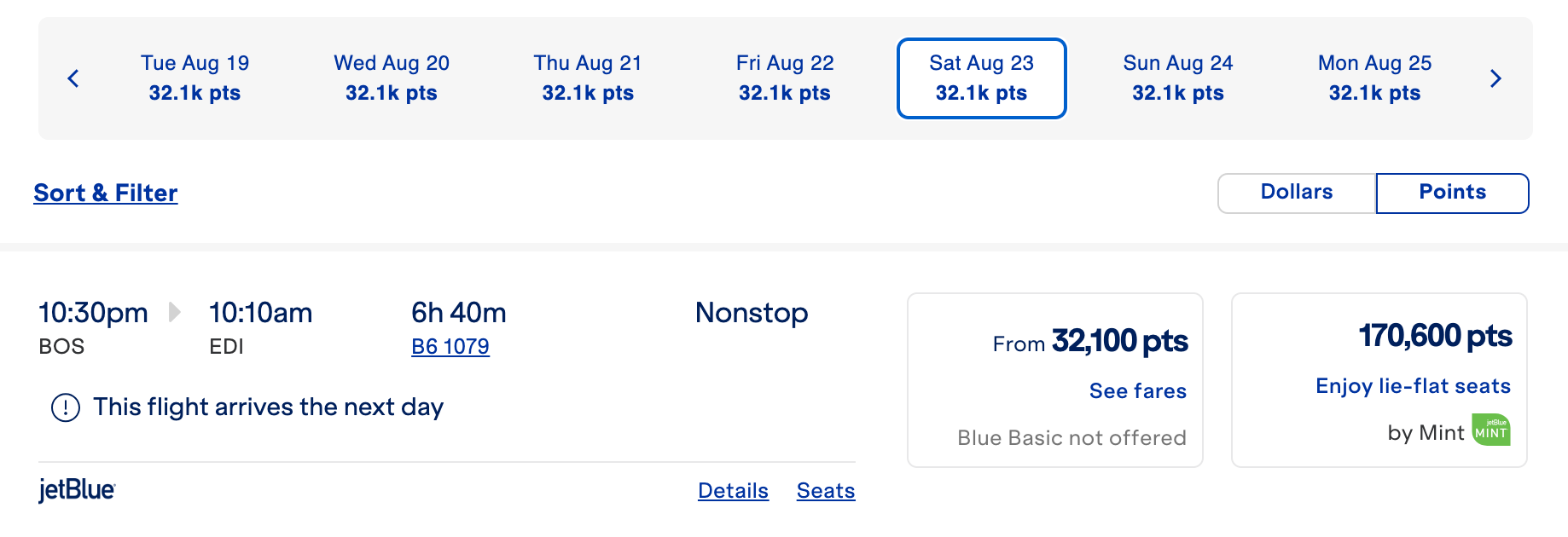Click the JetBlue airline logo

click(x=77, y=490)
